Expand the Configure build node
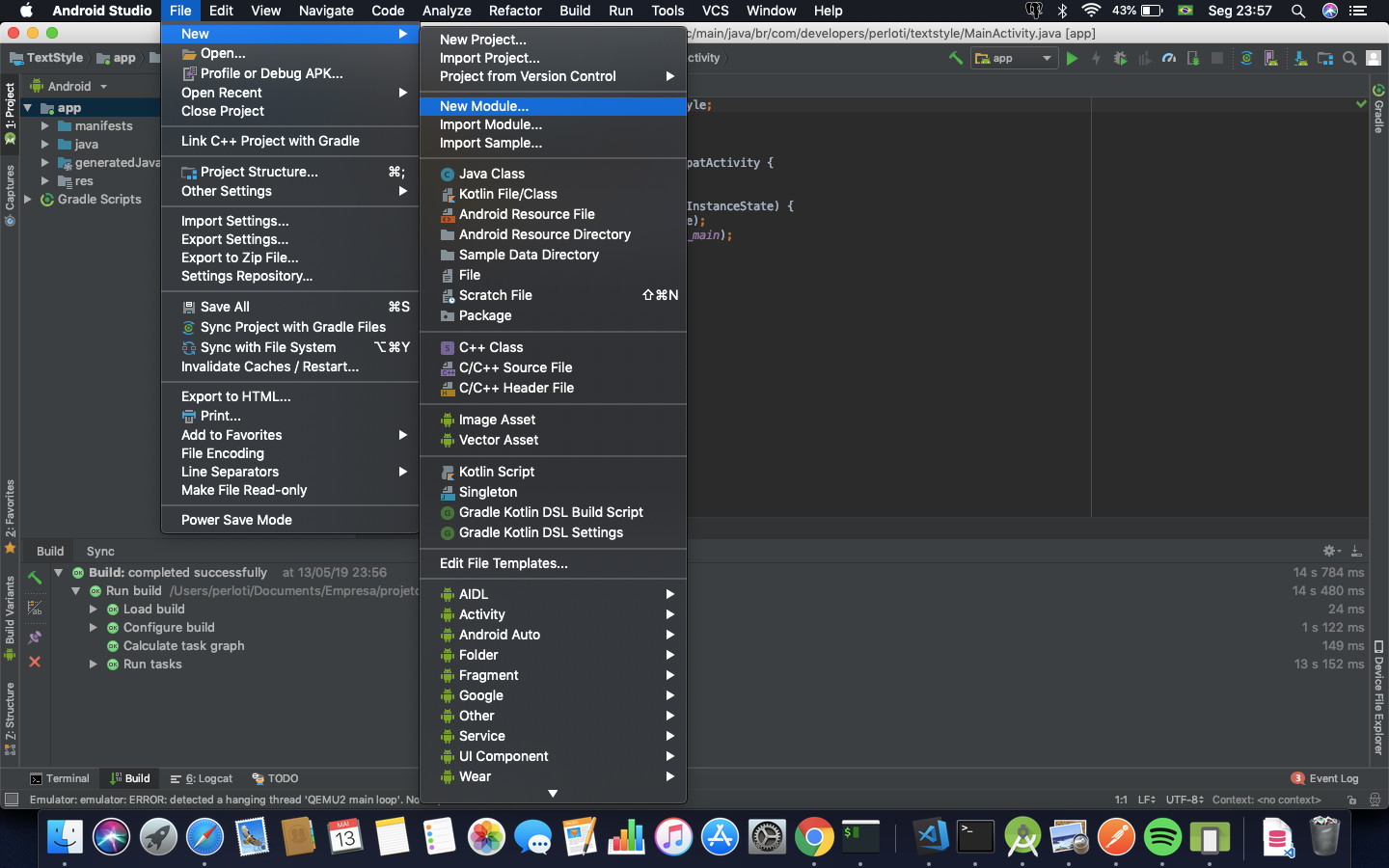Image resolution: width=1389 pixels, height=868 pixels. click(x=94, y=628)
